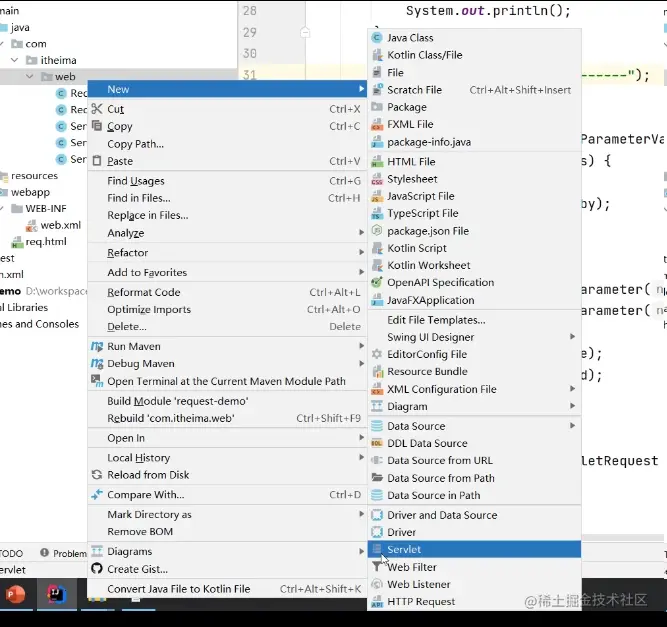
Task: Expand the Analyze submenu arrow
Action: click(x=361, y=232)
